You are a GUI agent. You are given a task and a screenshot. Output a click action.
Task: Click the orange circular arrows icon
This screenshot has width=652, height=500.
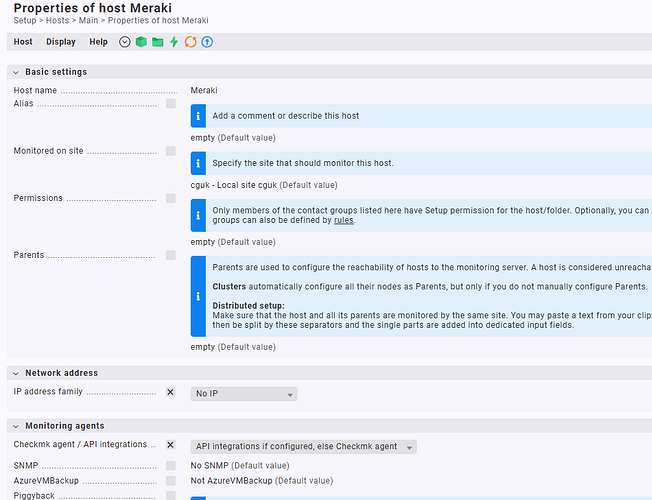tap(190, 42)
